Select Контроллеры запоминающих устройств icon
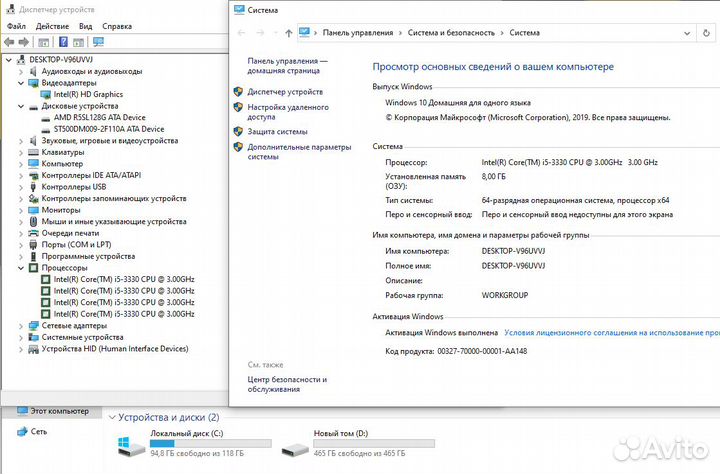 [33, 198]
